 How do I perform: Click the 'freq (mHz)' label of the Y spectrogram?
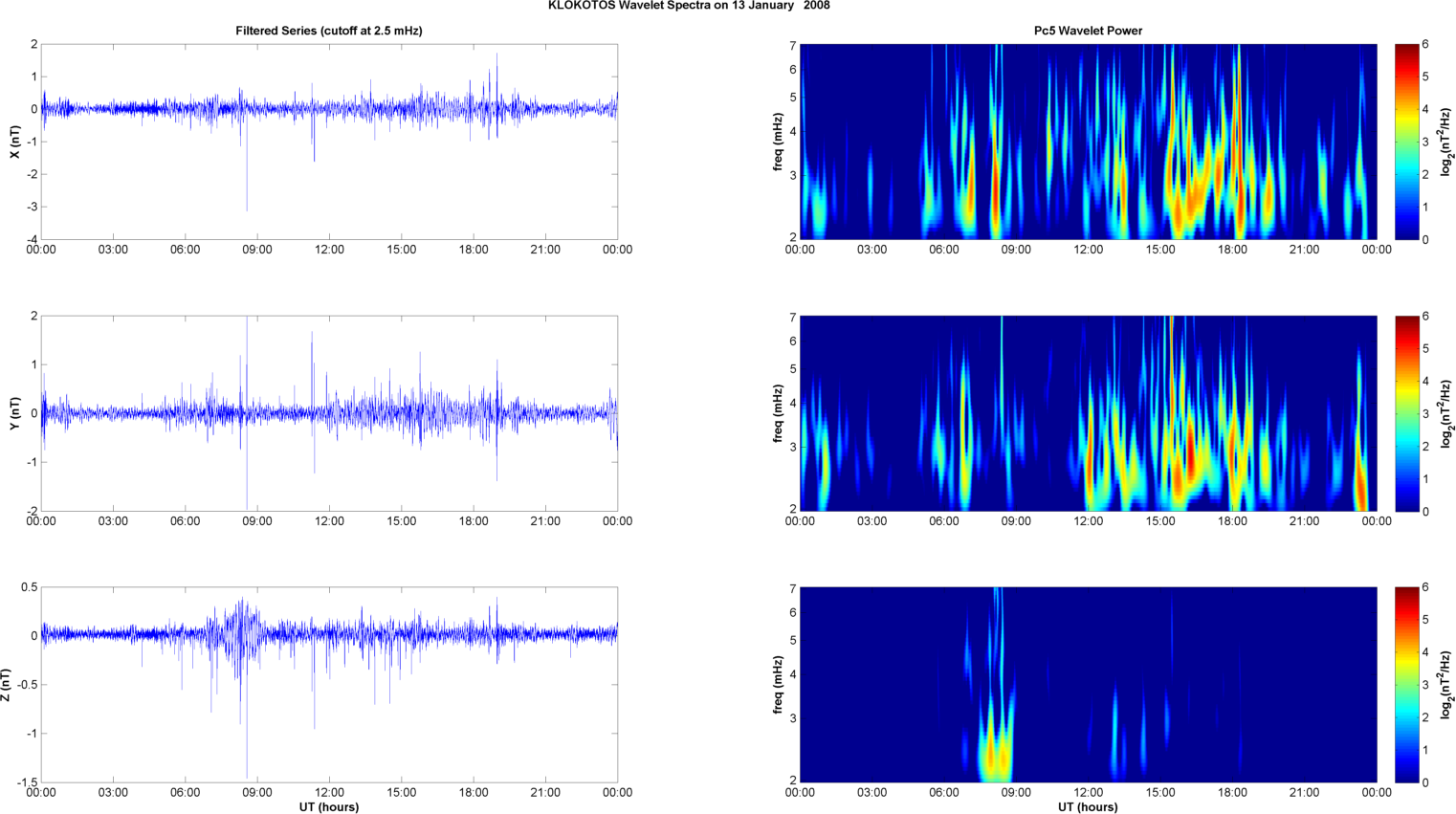coord(779,413)
